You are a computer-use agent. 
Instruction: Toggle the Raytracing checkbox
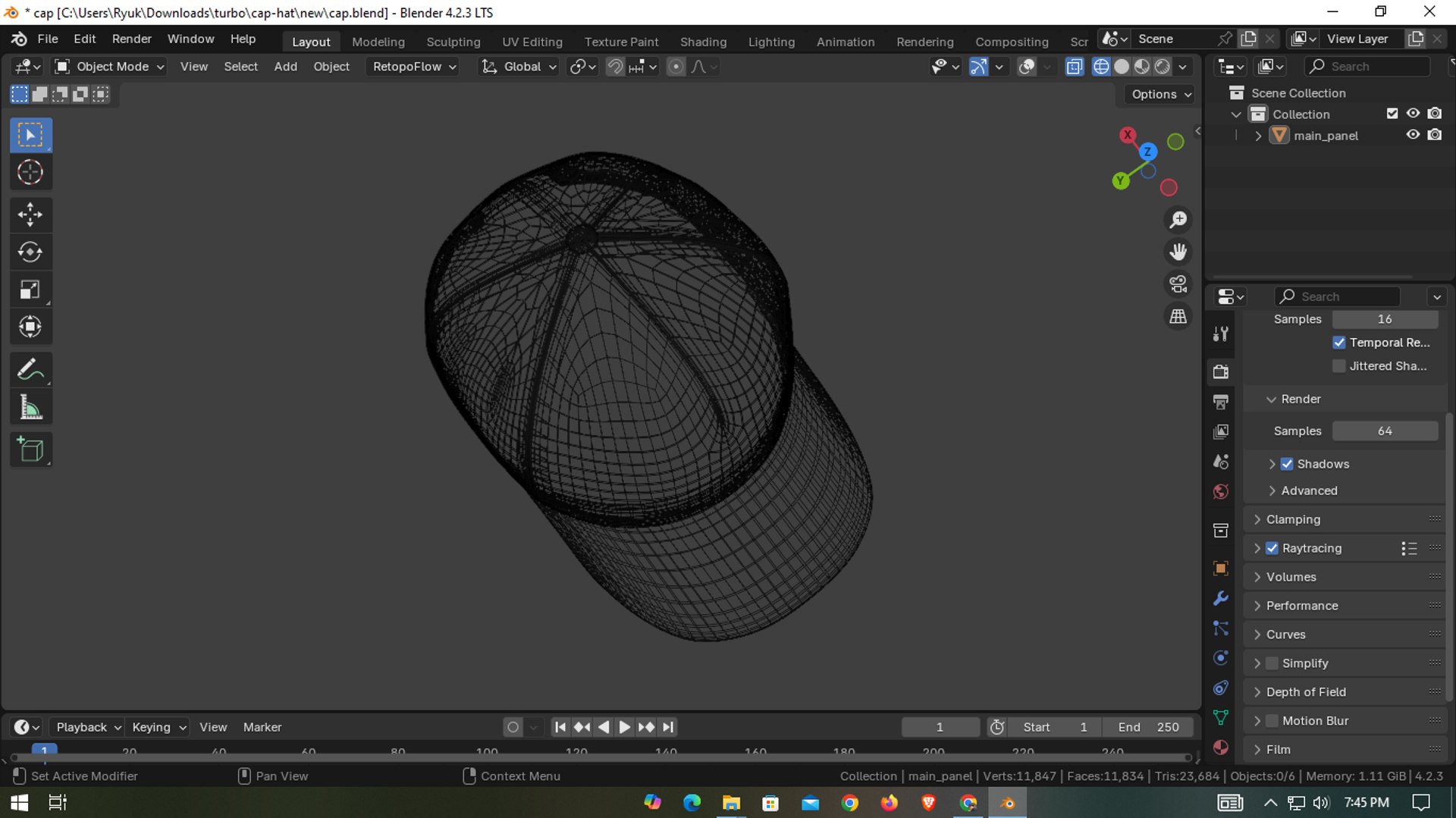[x=1272, y=548]
